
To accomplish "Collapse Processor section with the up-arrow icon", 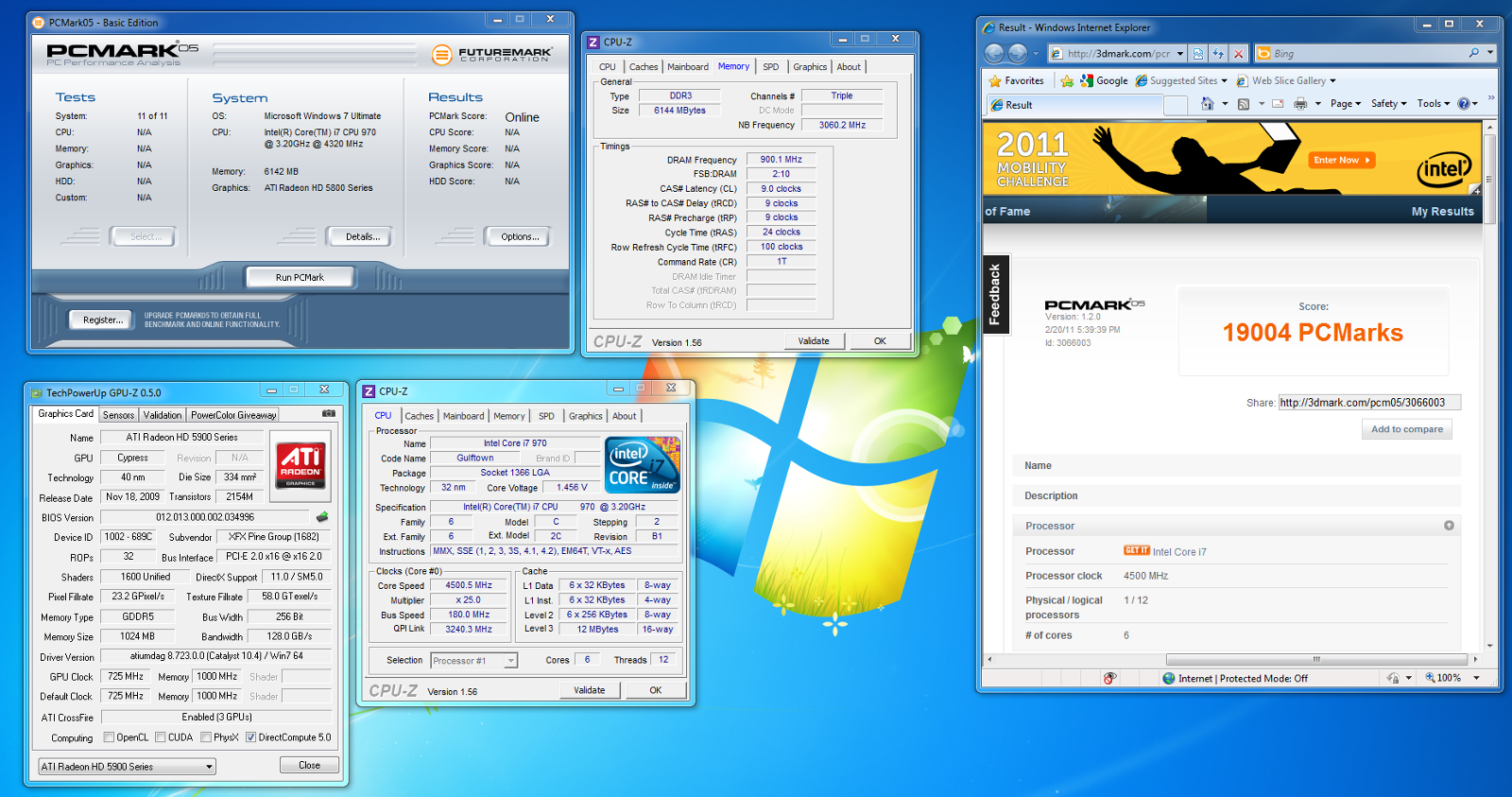I will pyautogui.click(x=1449, y=526).
